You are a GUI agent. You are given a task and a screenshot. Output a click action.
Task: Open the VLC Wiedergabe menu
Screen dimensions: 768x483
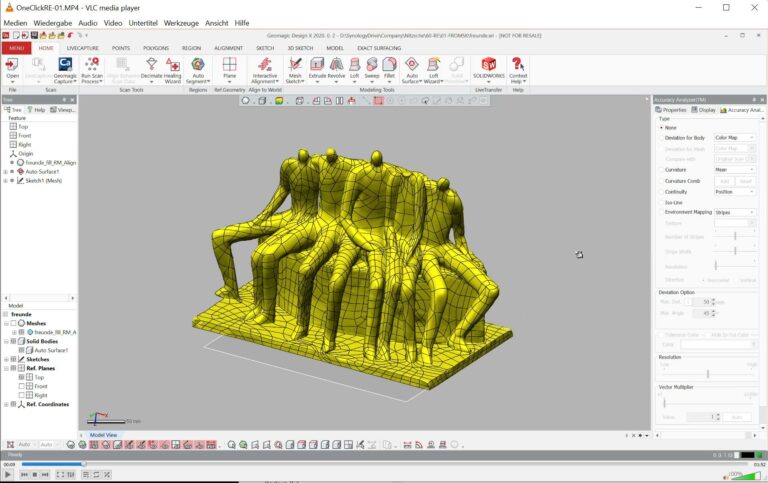[x=52, y=23]
